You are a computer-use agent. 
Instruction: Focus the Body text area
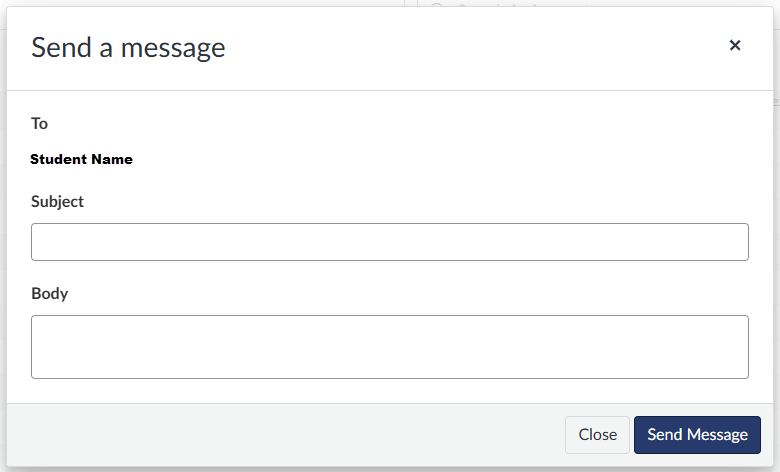pyautogui.click(x=390, y=347)
